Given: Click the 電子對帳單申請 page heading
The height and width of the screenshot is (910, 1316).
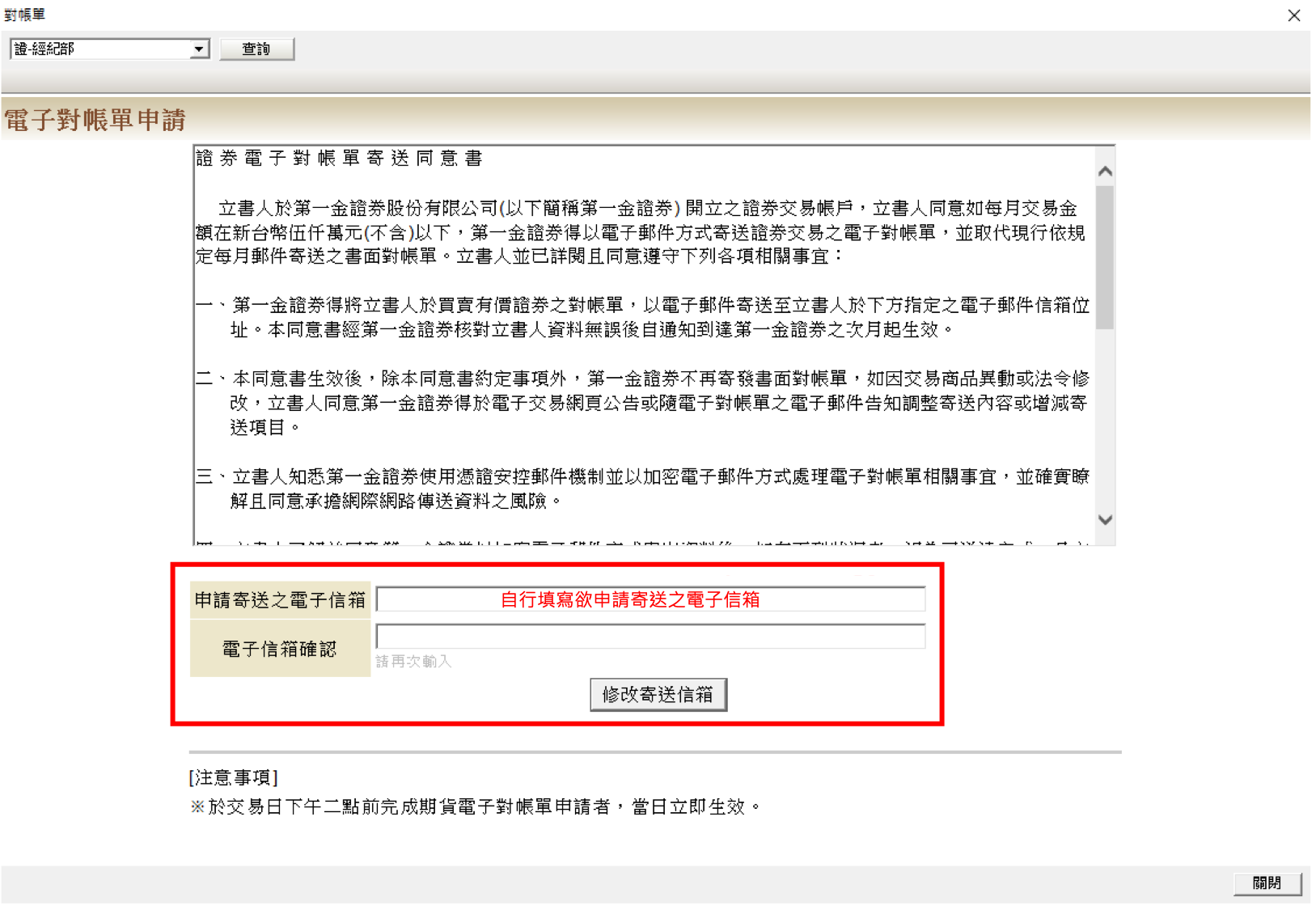Looking at the screenshot, I should click(x=95, y=121).
